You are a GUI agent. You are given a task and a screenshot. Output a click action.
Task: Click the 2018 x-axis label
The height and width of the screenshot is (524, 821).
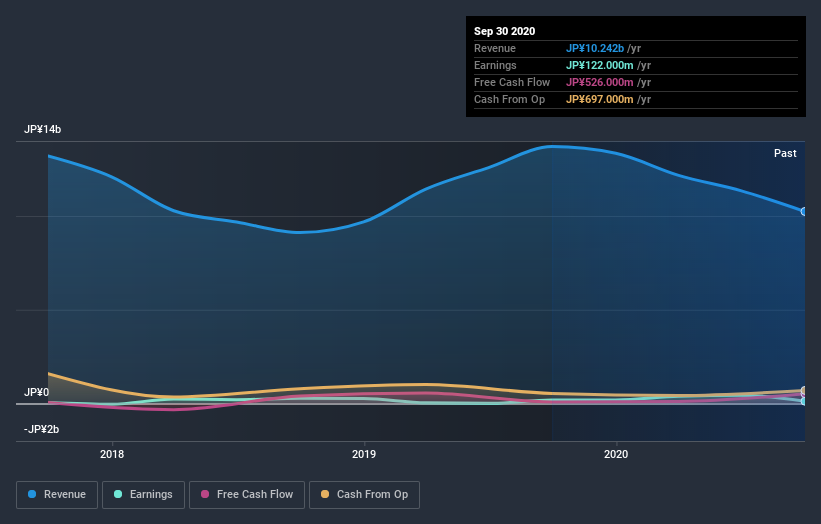point(112,454)
